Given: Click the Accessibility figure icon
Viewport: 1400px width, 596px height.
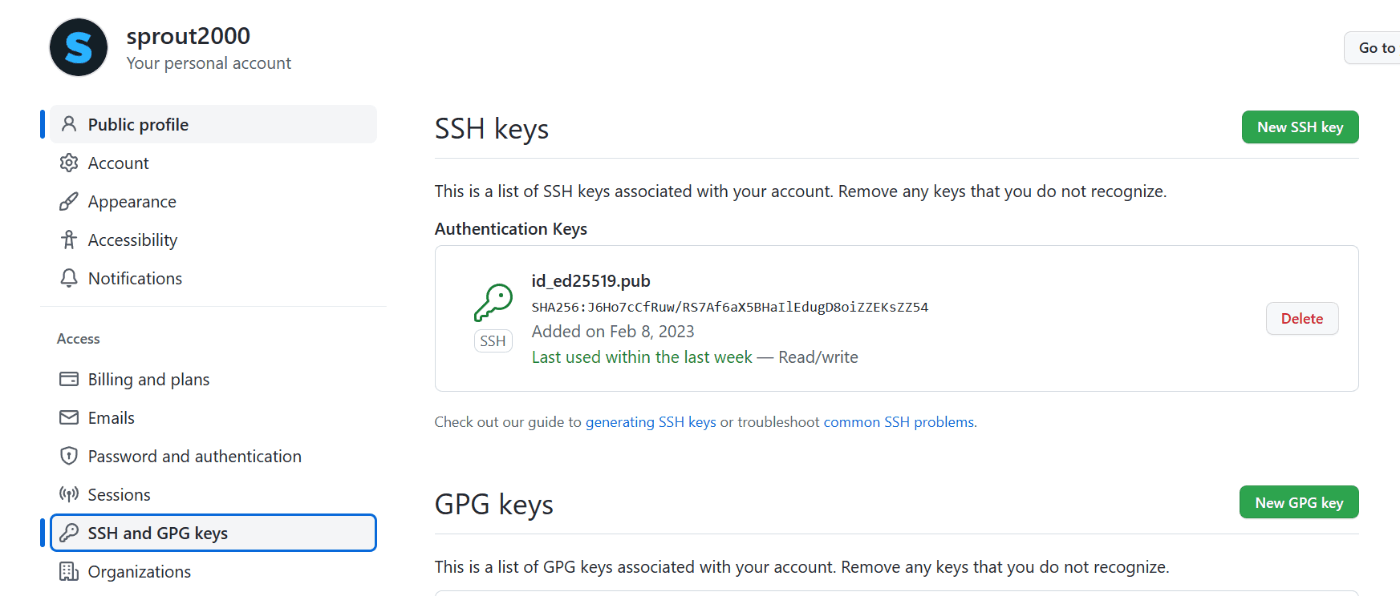Looking at the screenshot, I should coord(69,240).
